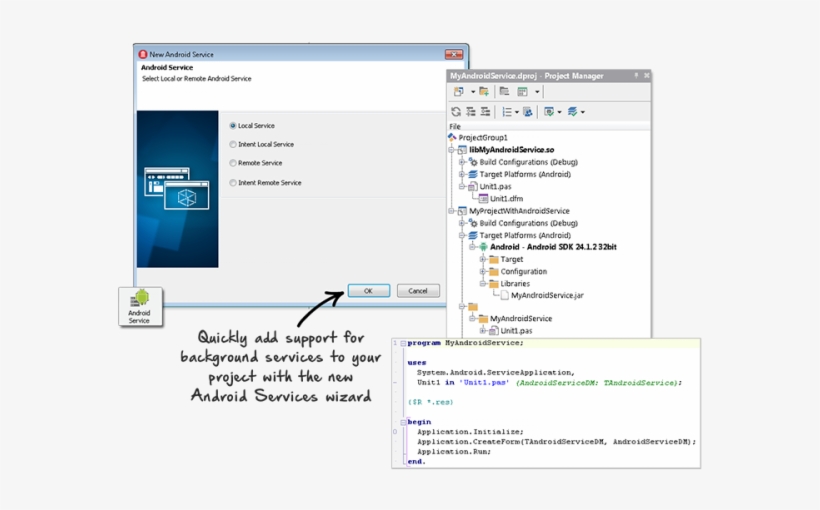The width and height of the screenshot is (820, 510).
Task: Select the Local Service radio button
Action: coord(233,126)
